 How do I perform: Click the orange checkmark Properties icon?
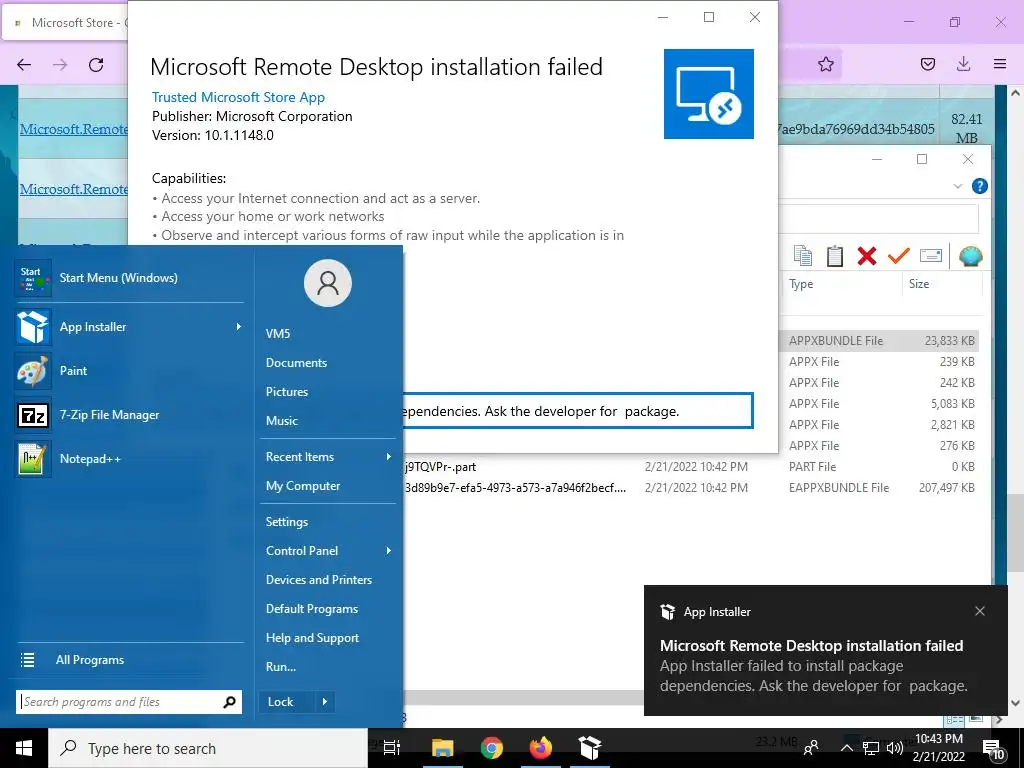click(x=899, y=256)
